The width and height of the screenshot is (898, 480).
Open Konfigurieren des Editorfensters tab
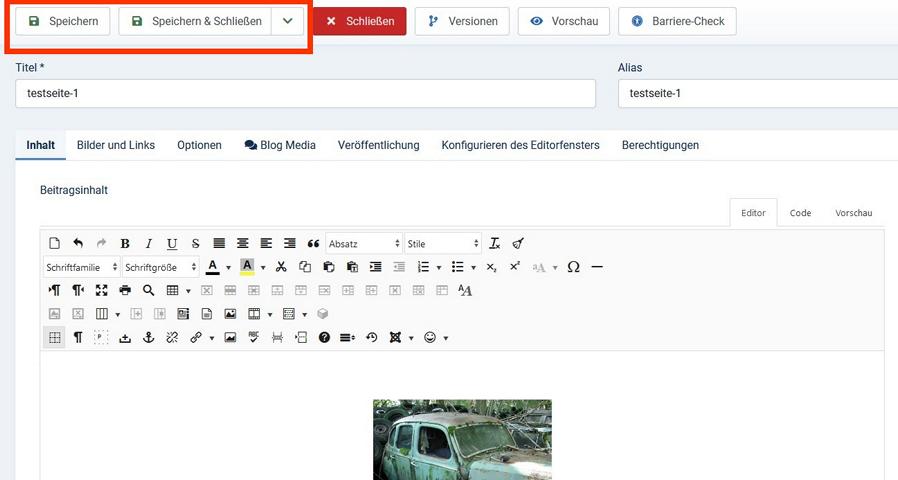tap(521, 145)
